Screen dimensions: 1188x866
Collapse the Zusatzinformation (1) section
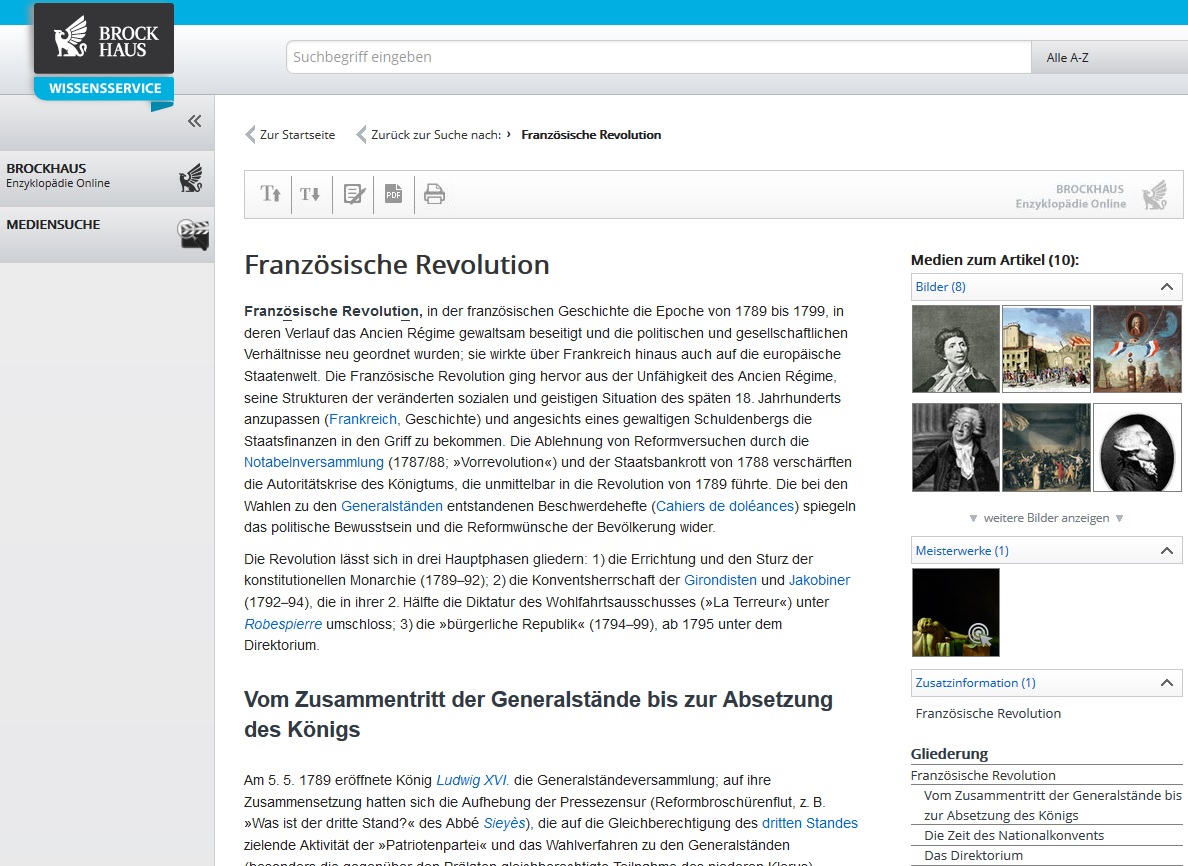[1165, 683]
